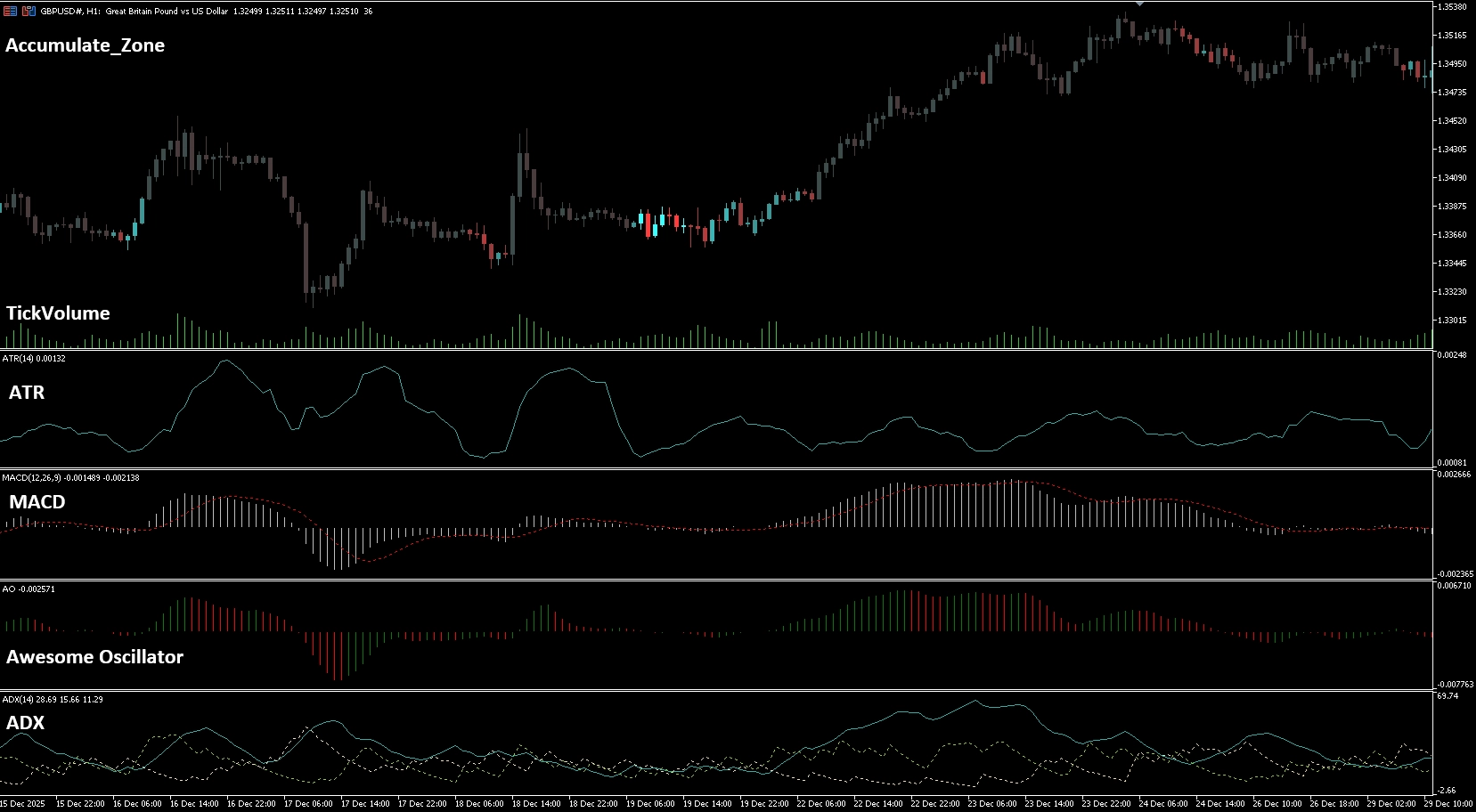Select the ATR(14) 0.00132 indicator readout
This screenshot has width=1476, height=812.
(x=34, y=359)
